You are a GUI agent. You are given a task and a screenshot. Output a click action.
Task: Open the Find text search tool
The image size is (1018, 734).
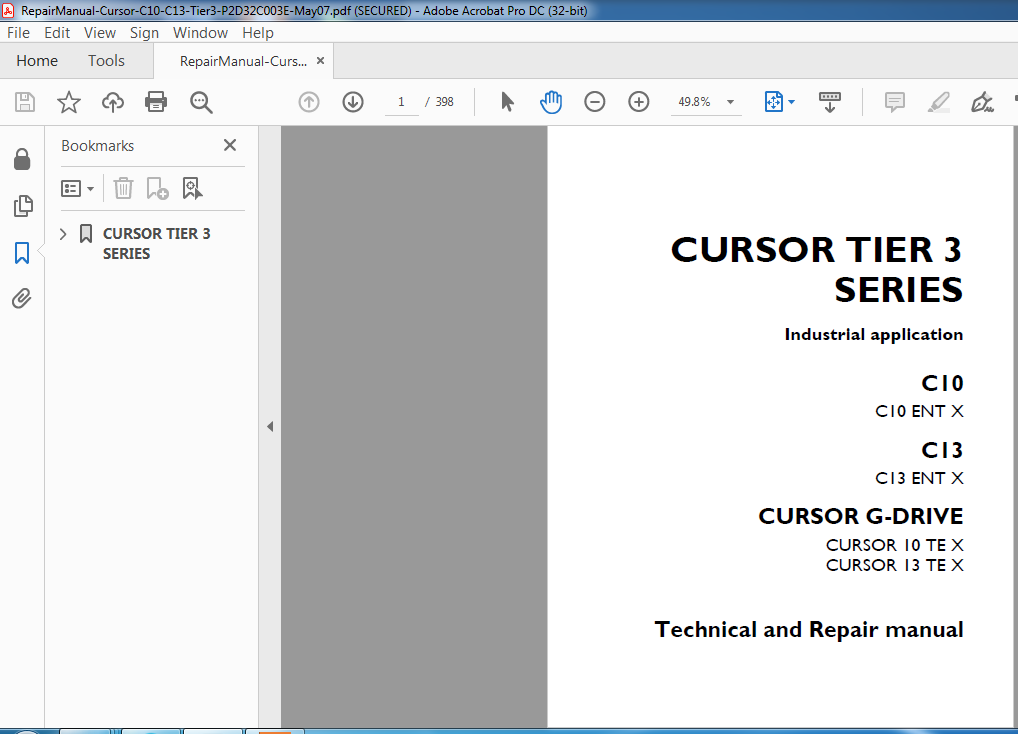[x=201, y=103]
